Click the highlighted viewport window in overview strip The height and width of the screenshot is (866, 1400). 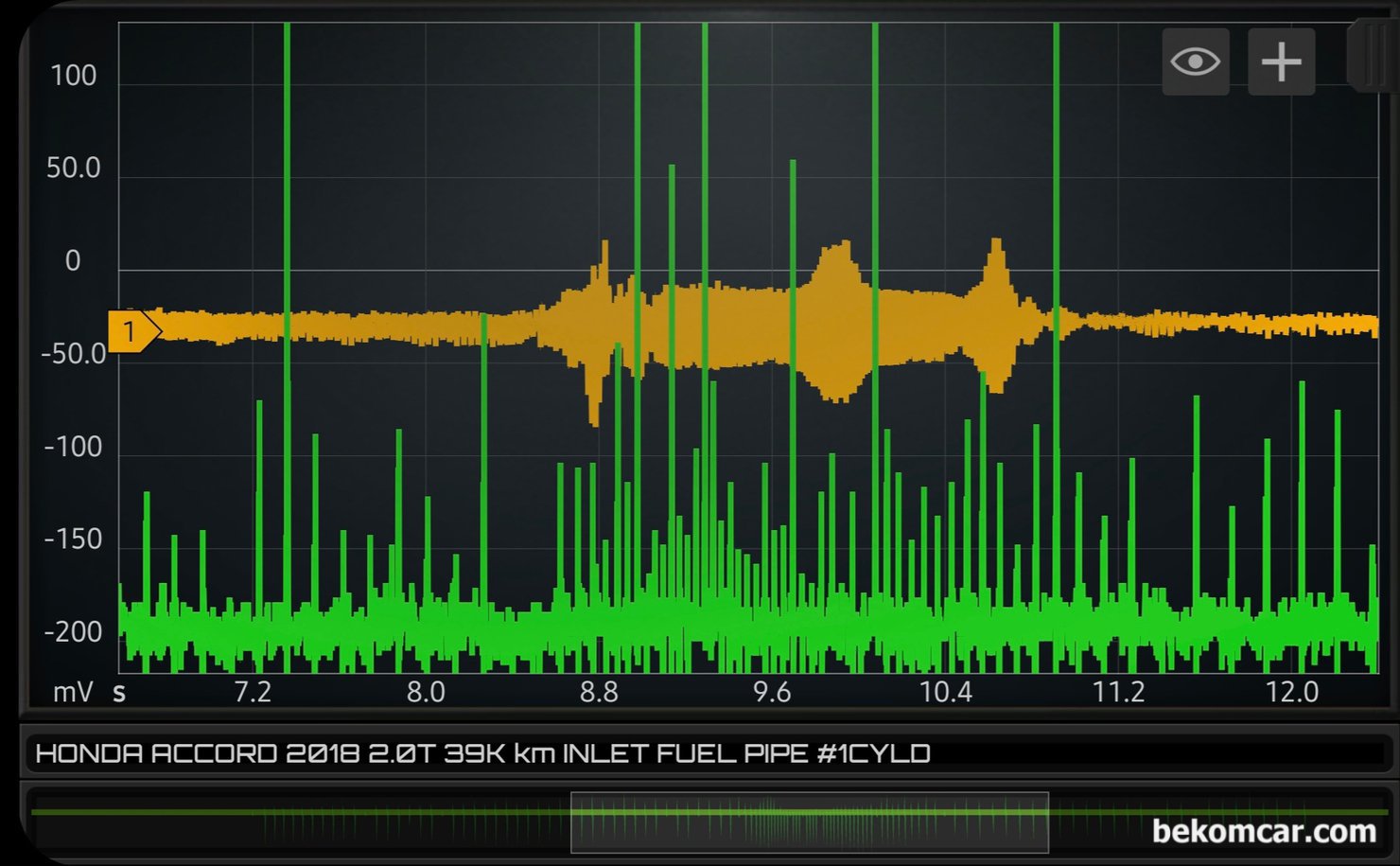[809, 822]
